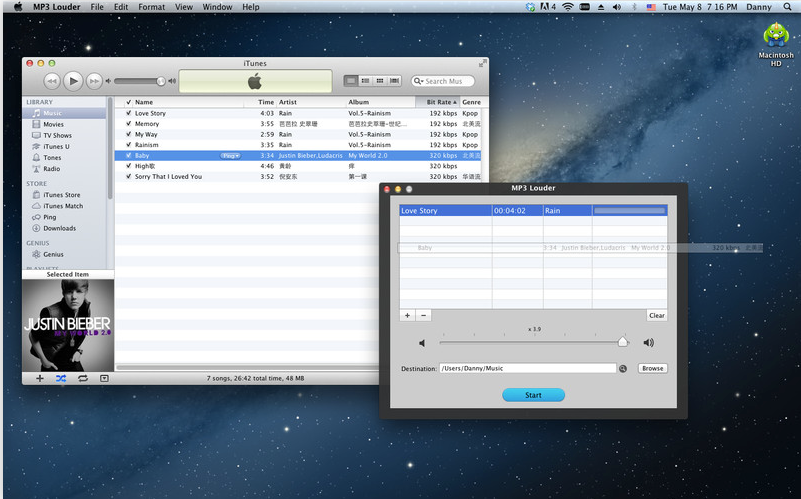Viewport: 801px width, 499px height.
Task: Add a file with MP3 Louder plus button
Action: [x=407, y=315]
